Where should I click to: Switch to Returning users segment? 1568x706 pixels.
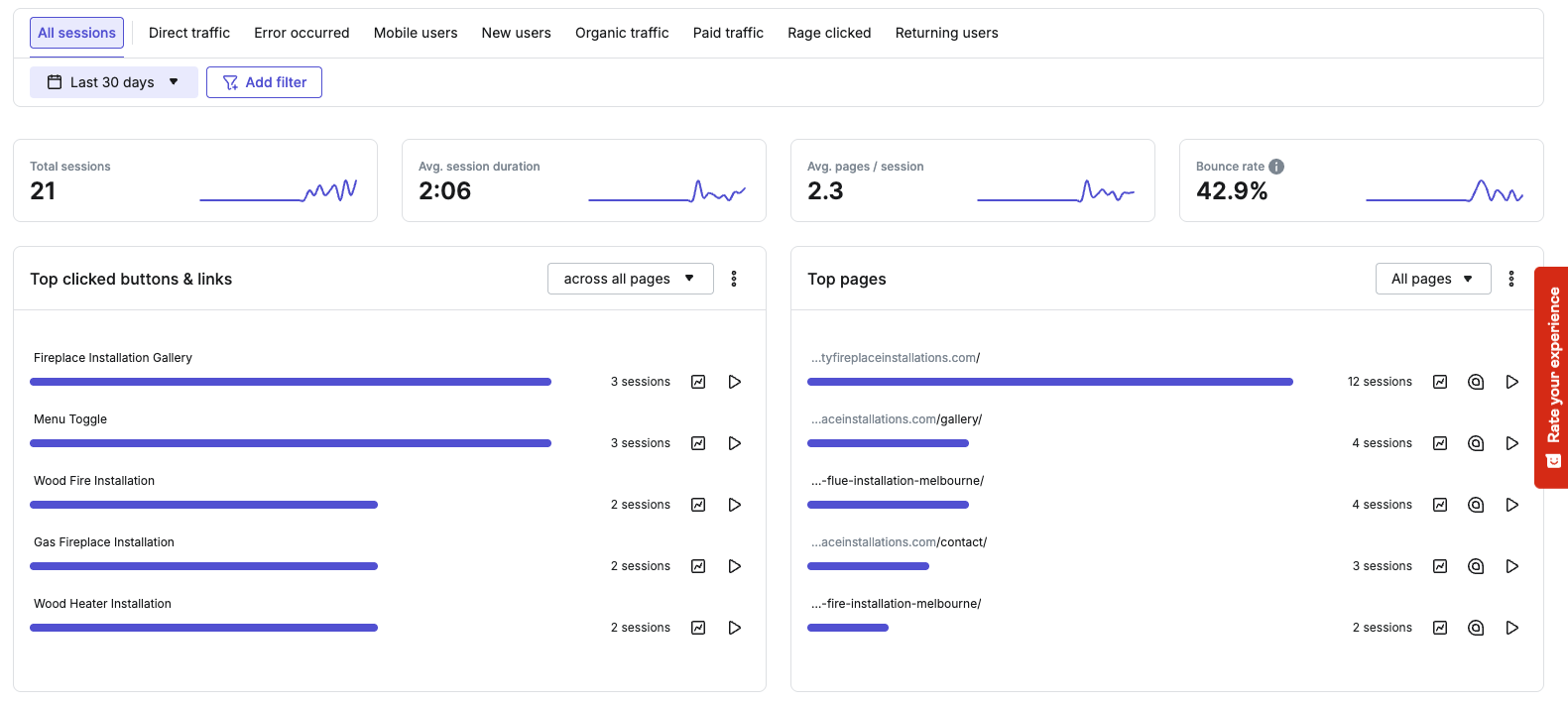coord(946,33)
